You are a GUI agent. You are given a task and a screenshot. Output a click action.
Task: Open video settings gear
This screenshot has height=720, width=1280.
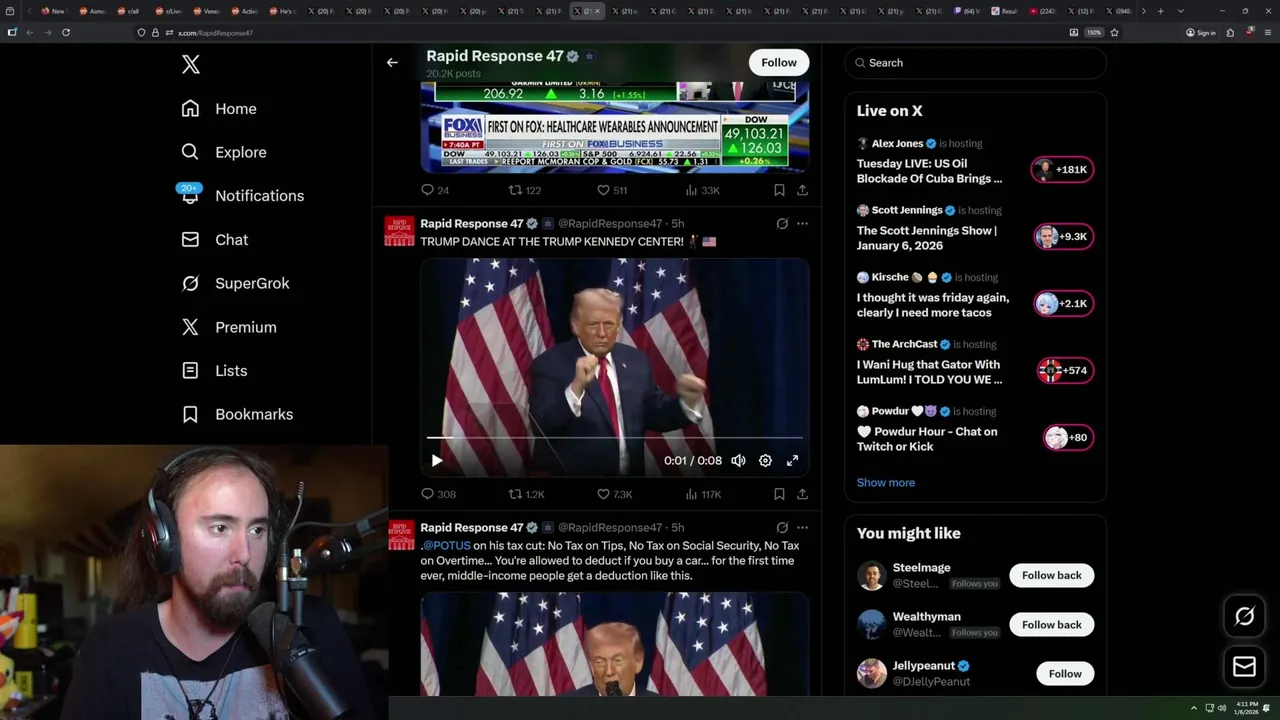(765, 460)
